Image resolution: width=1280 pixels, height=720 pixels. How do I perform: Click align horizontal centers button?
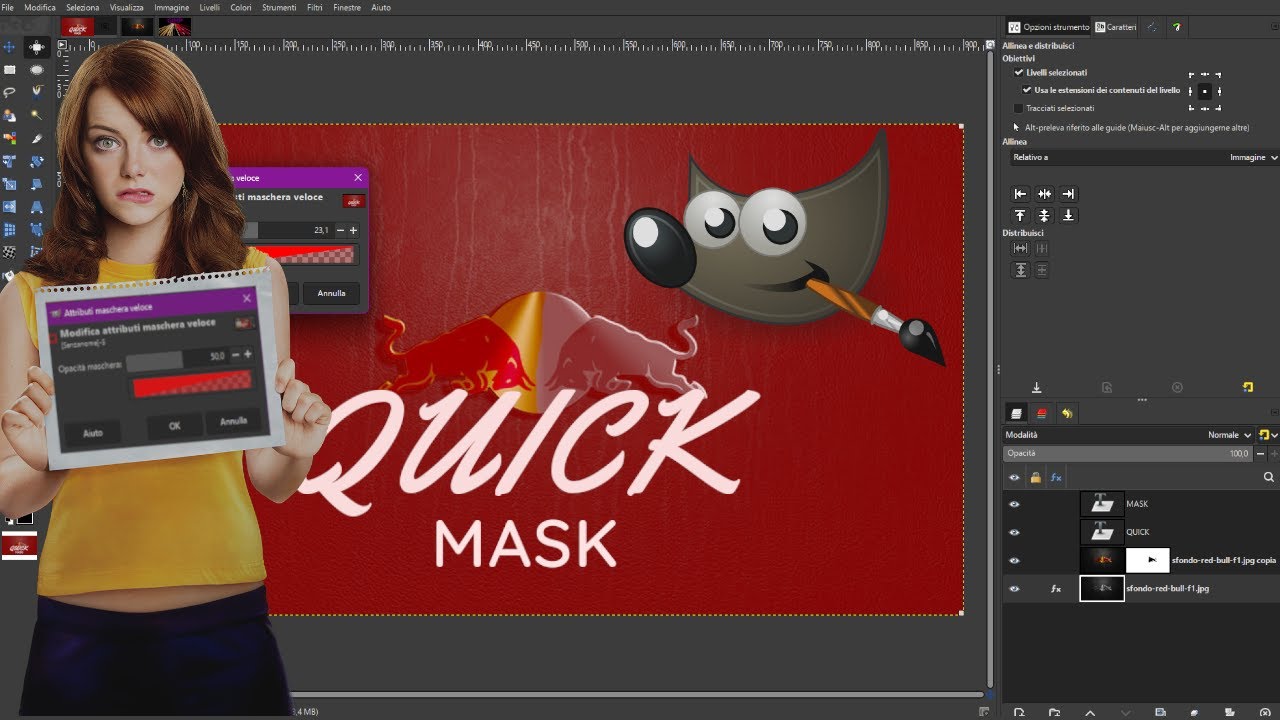(x=1044, y=194)
